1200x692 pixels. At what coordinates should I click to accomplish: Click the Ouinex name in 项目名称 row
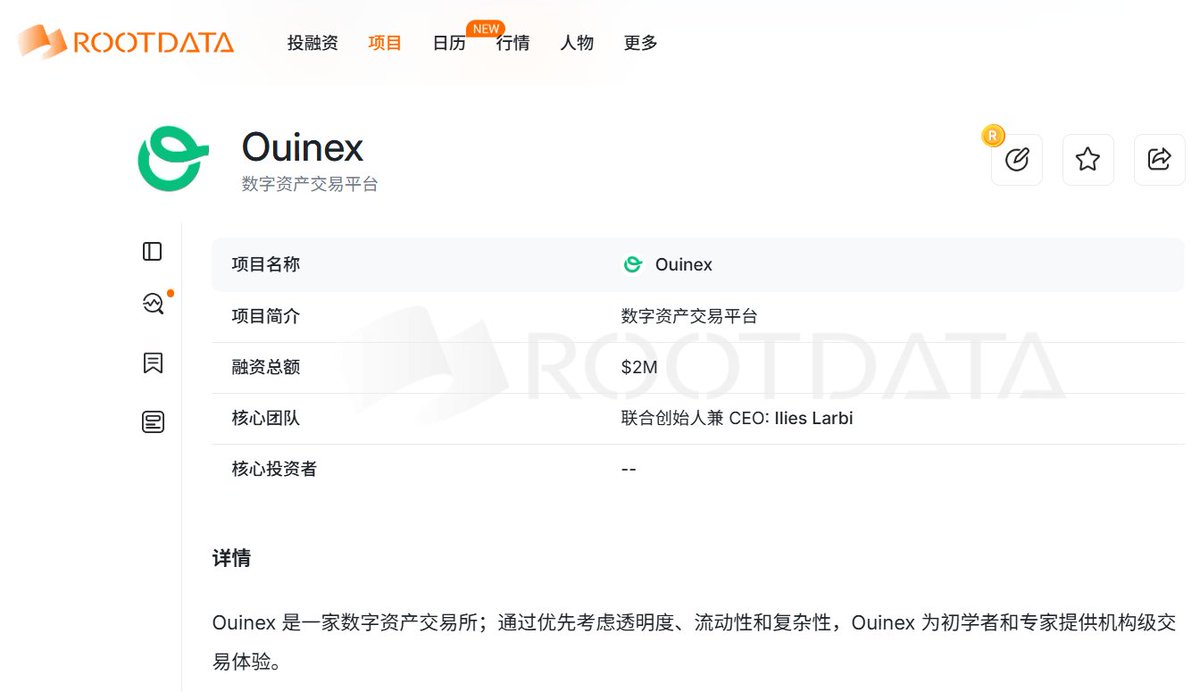coord(684,265)
